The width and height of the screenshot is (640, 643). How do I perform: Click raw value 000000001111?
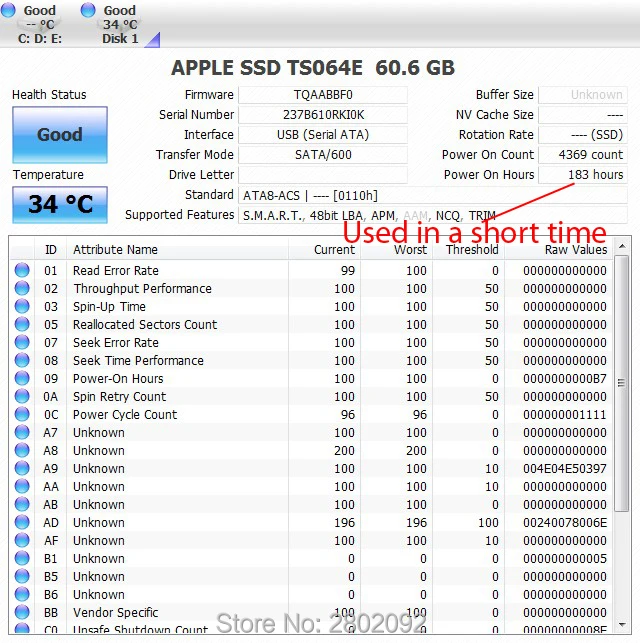coord(565,414)
